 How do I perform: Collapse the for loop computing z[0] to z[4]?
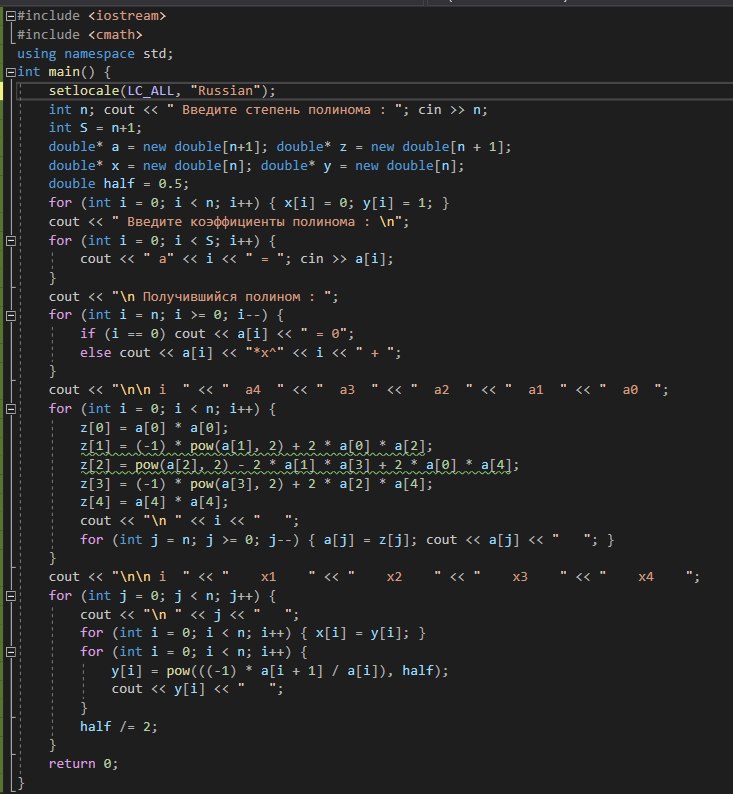(x=10, y=409)
